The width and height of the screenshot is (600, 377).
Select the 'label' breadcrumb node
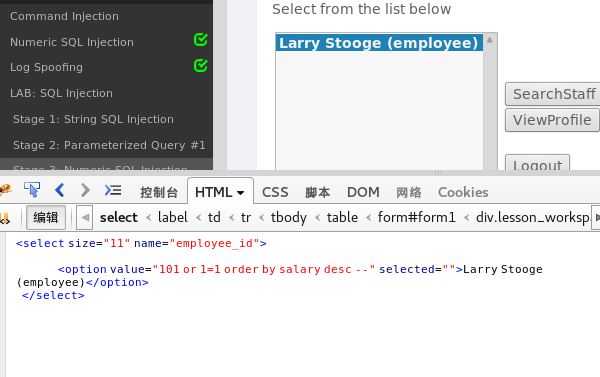(x=173, y=217)
